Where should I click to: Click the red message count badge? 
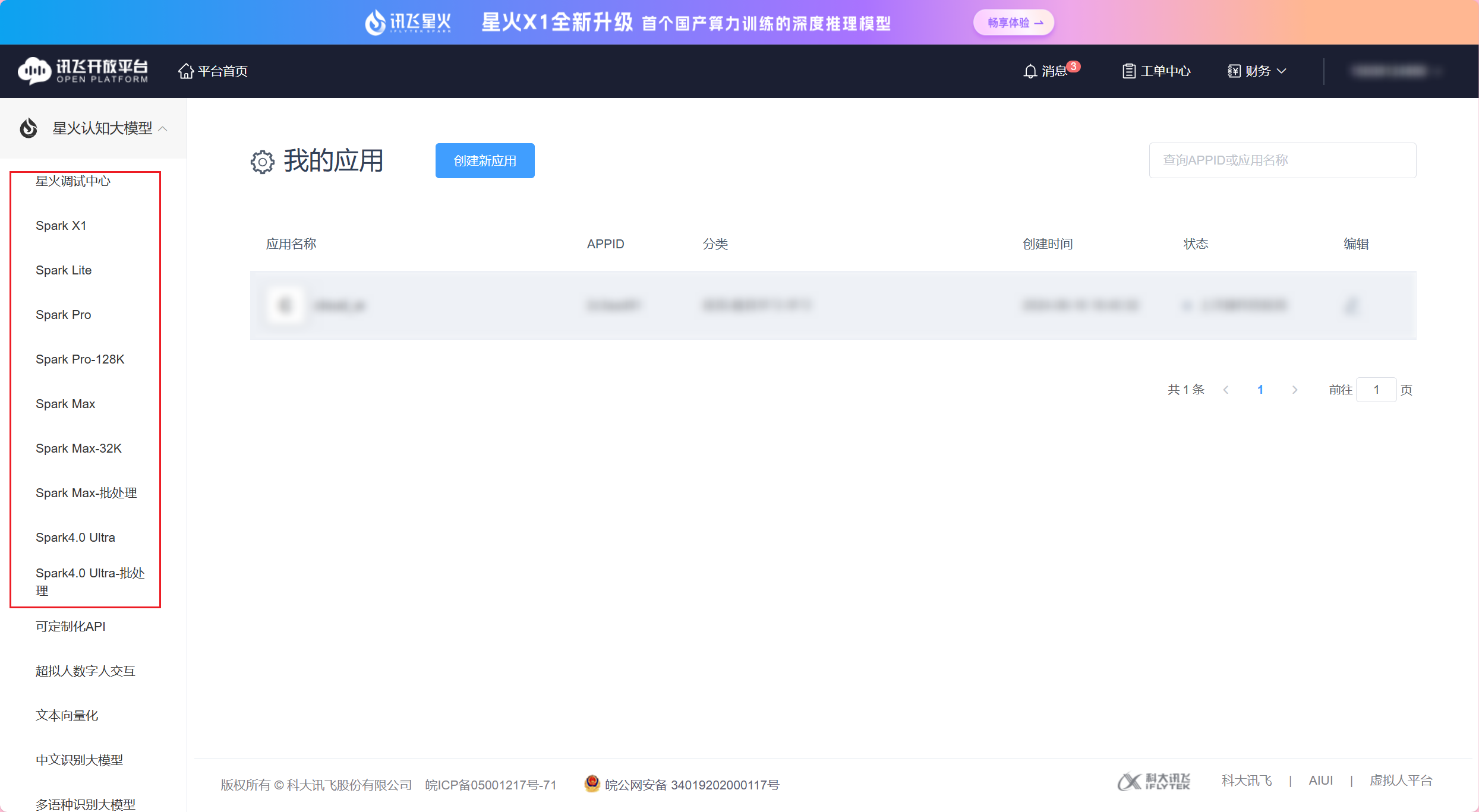click(1073, 66)
